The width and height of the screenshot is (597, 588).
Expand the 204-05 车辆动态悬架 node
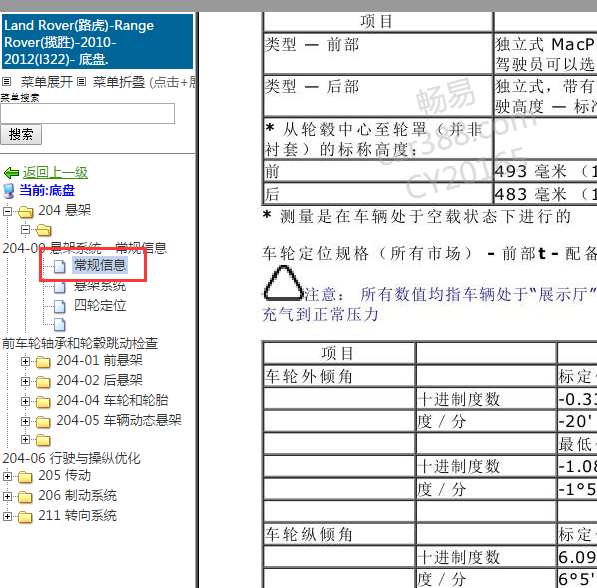pyautogui.click(x=26, y=421)
